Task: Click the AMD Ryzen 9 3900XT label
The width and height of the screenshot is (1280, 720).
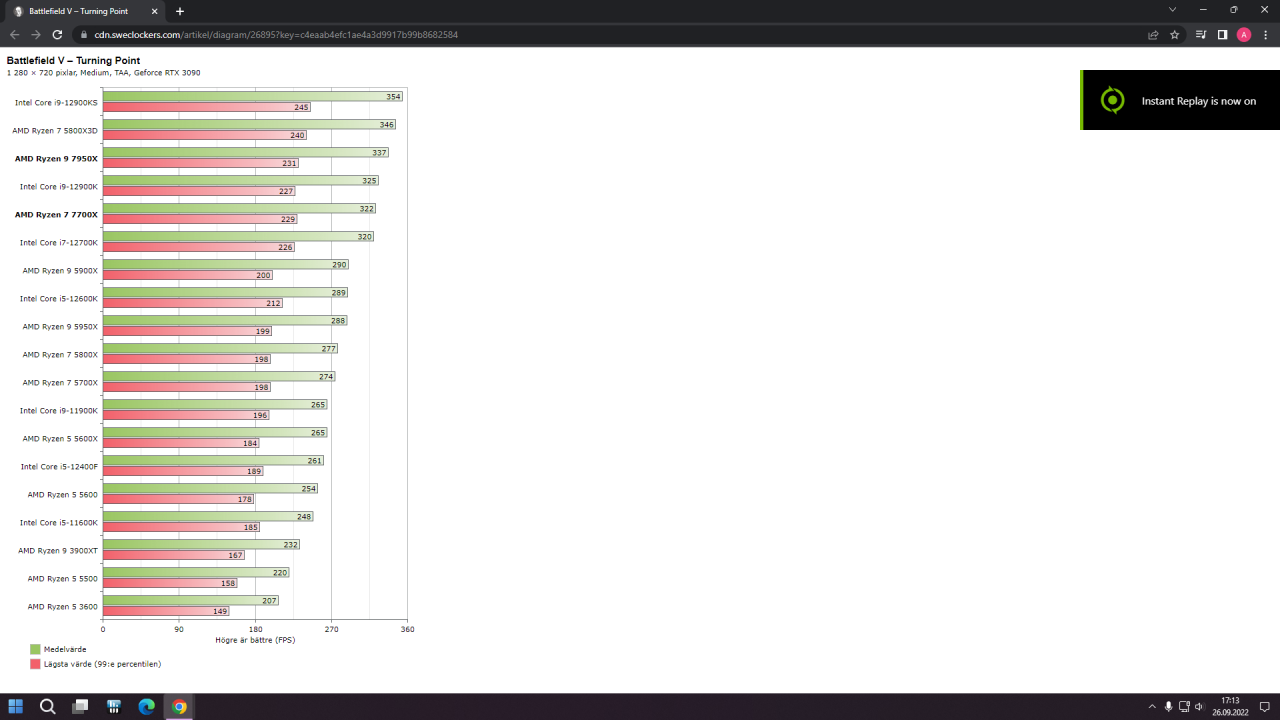Action: [58, 550]
